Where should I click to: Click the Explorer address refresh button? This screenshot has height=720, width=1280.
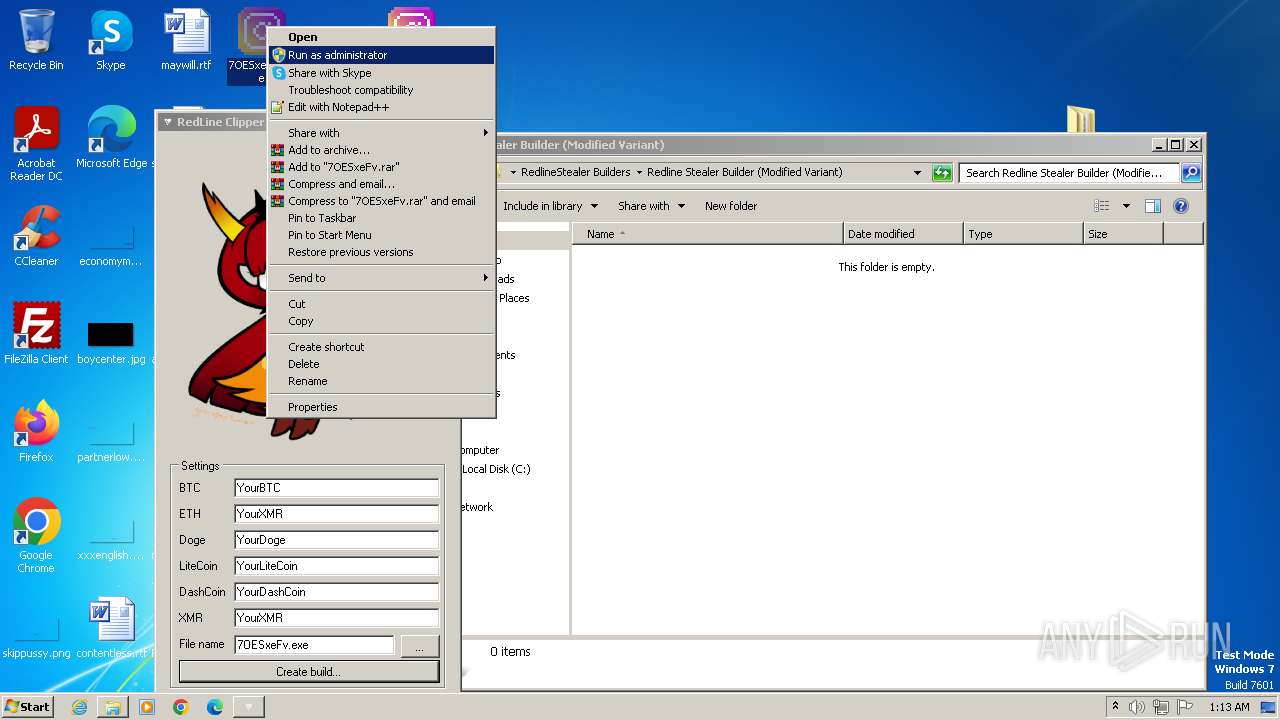click(x=942, y=173)
